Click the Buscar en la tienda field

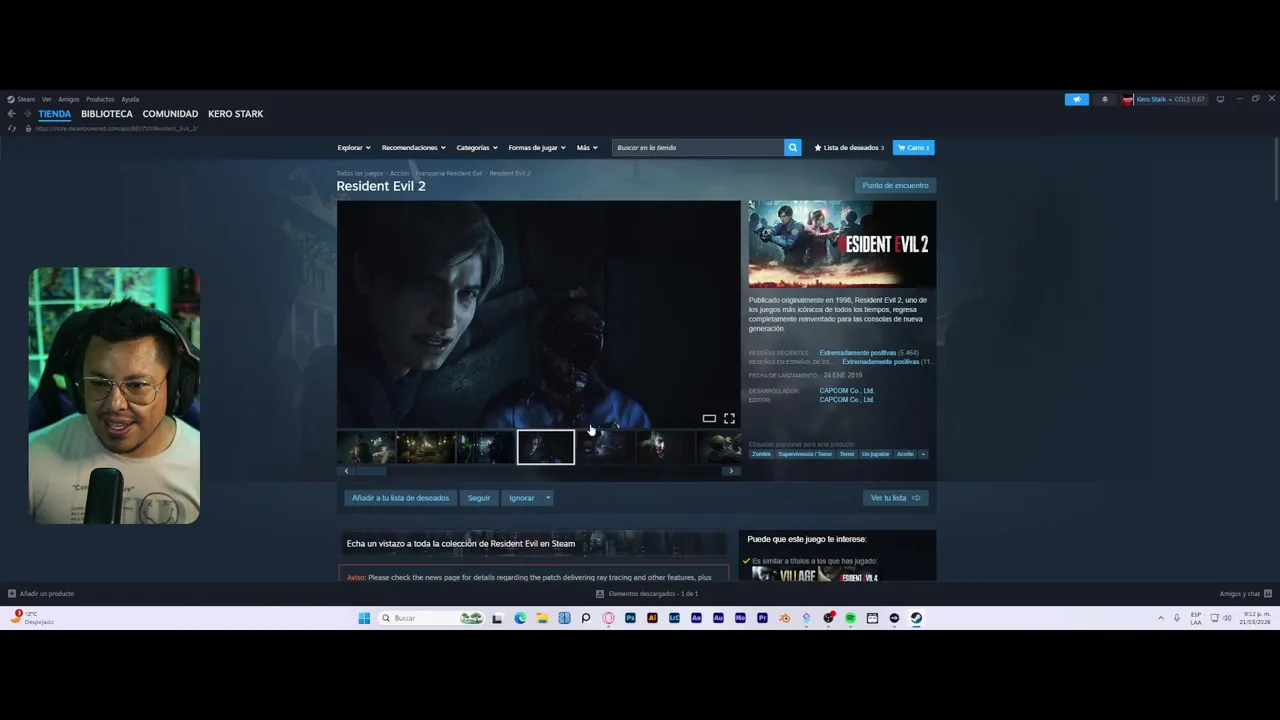point(698,148)
